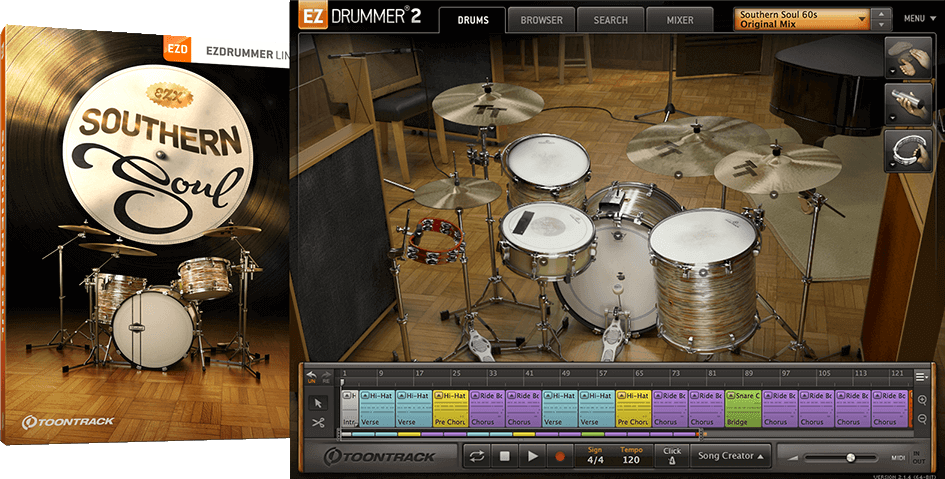Expand the shaker options arrow

[892, 118]
